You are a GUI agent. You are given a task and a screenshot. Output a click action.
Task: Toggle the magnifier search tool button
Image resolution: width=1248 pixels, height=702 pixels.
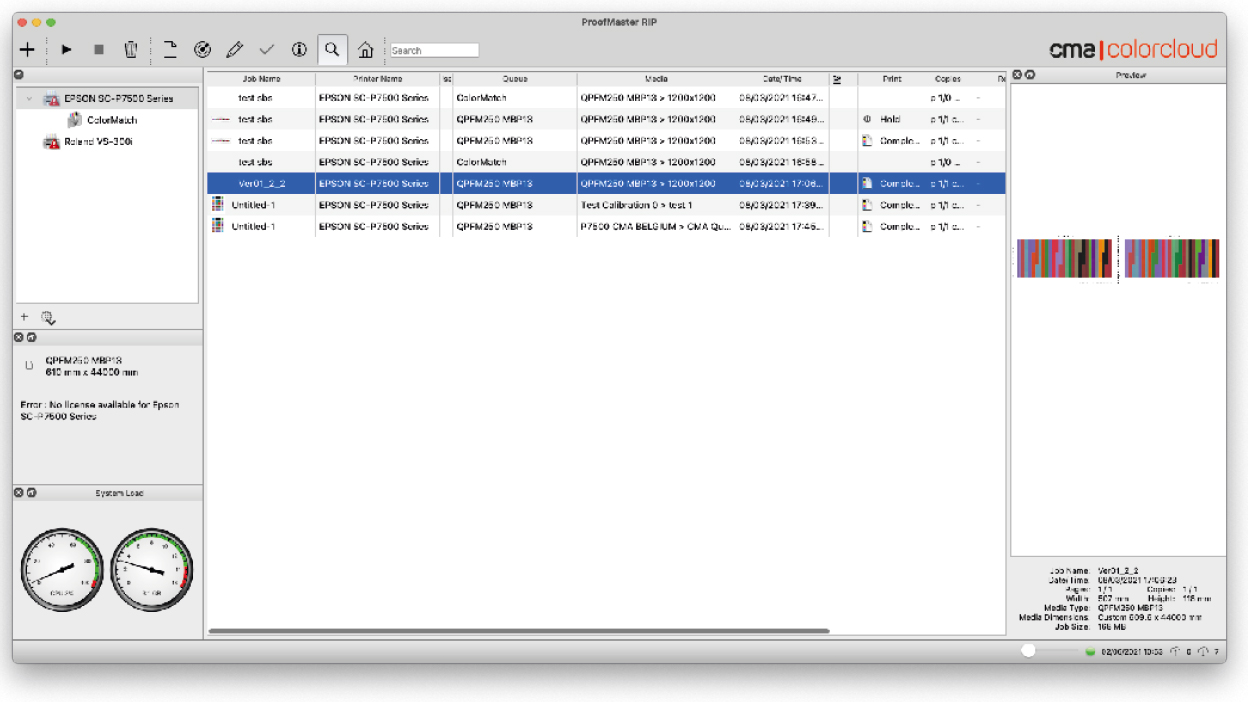tap(332, 49)
